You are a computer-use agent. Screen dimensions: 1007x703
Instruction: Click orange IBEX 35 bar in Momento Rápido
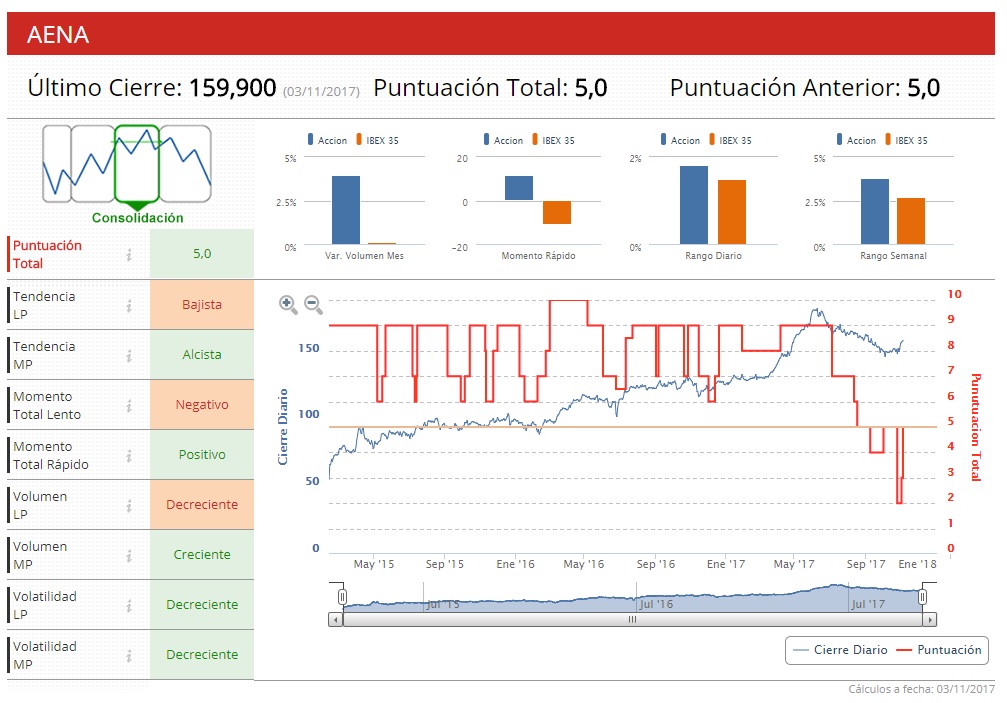[557, 213]
